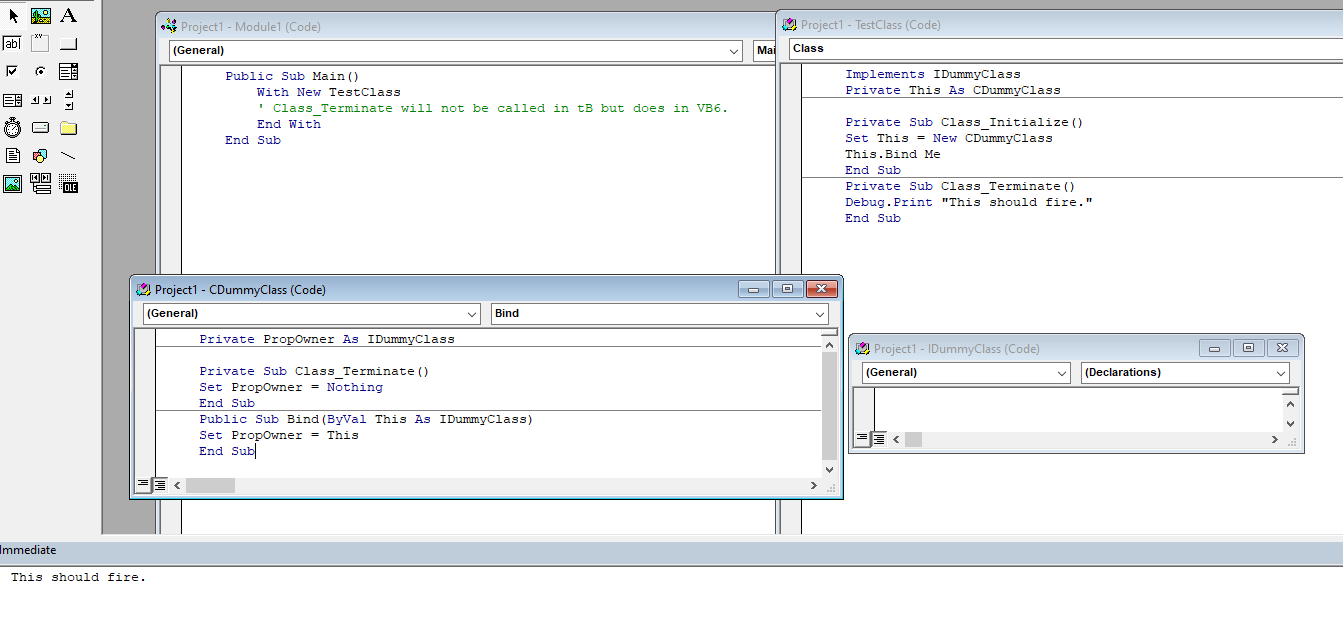Select the Line drawing tool
Screen dimensions: 1343x627
click(68, 155)
